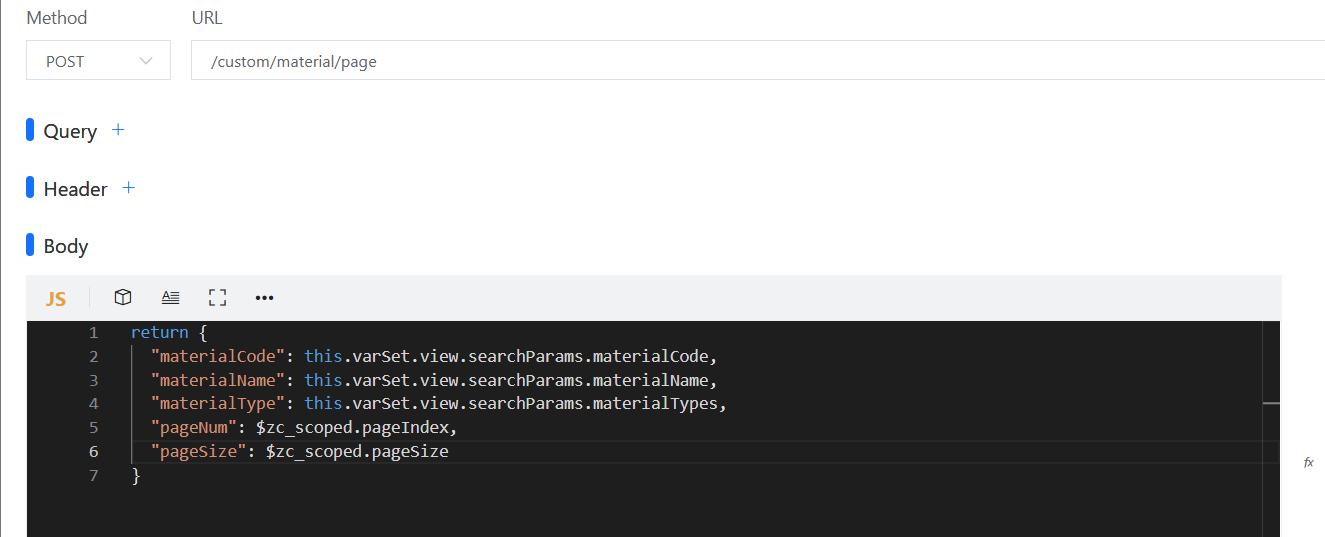
Task: Select the Body section heading
Action: pos(66,246)
